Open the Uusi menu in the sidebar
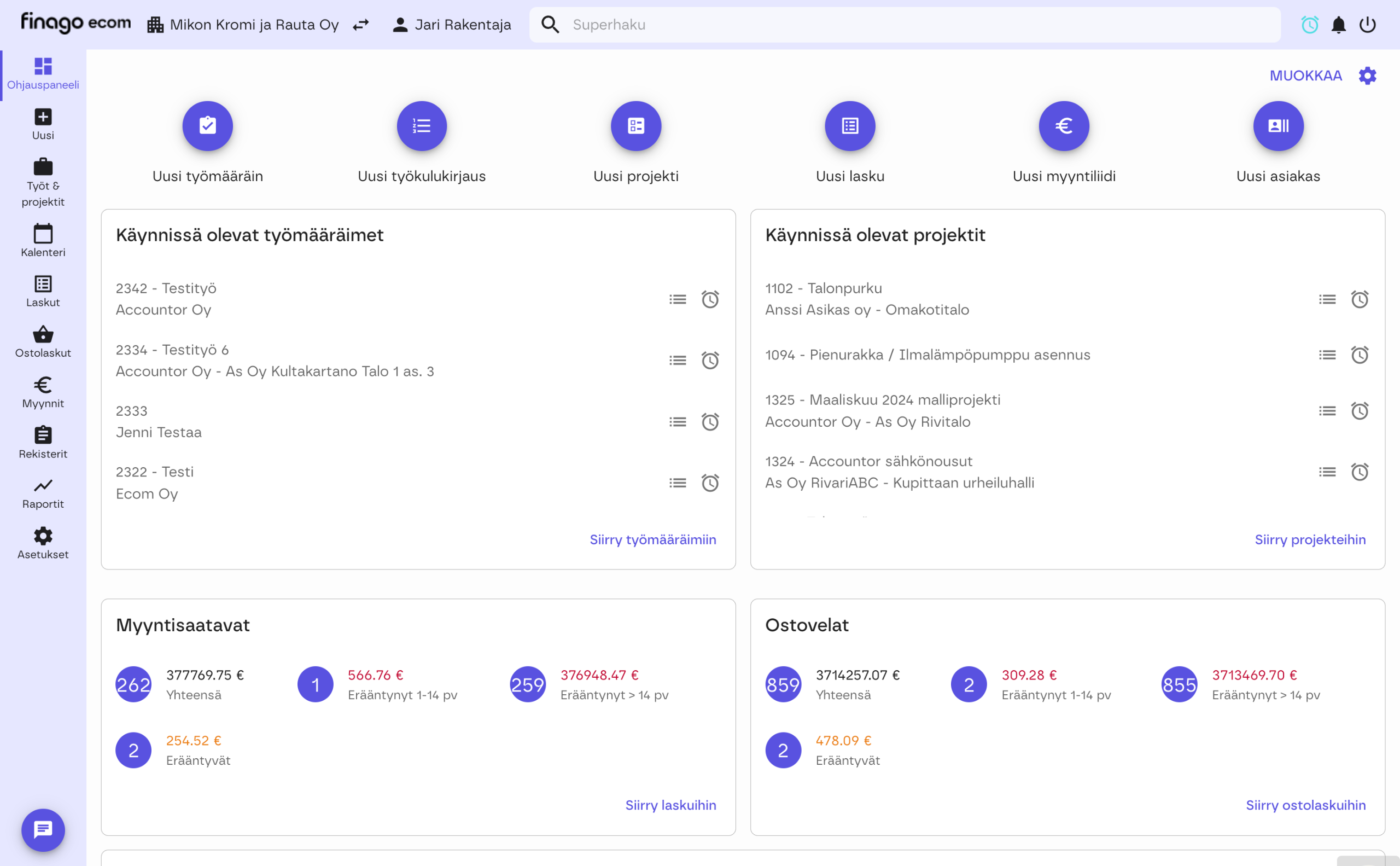Screen dimensions: 1400x866 click(x=43, y=124)
